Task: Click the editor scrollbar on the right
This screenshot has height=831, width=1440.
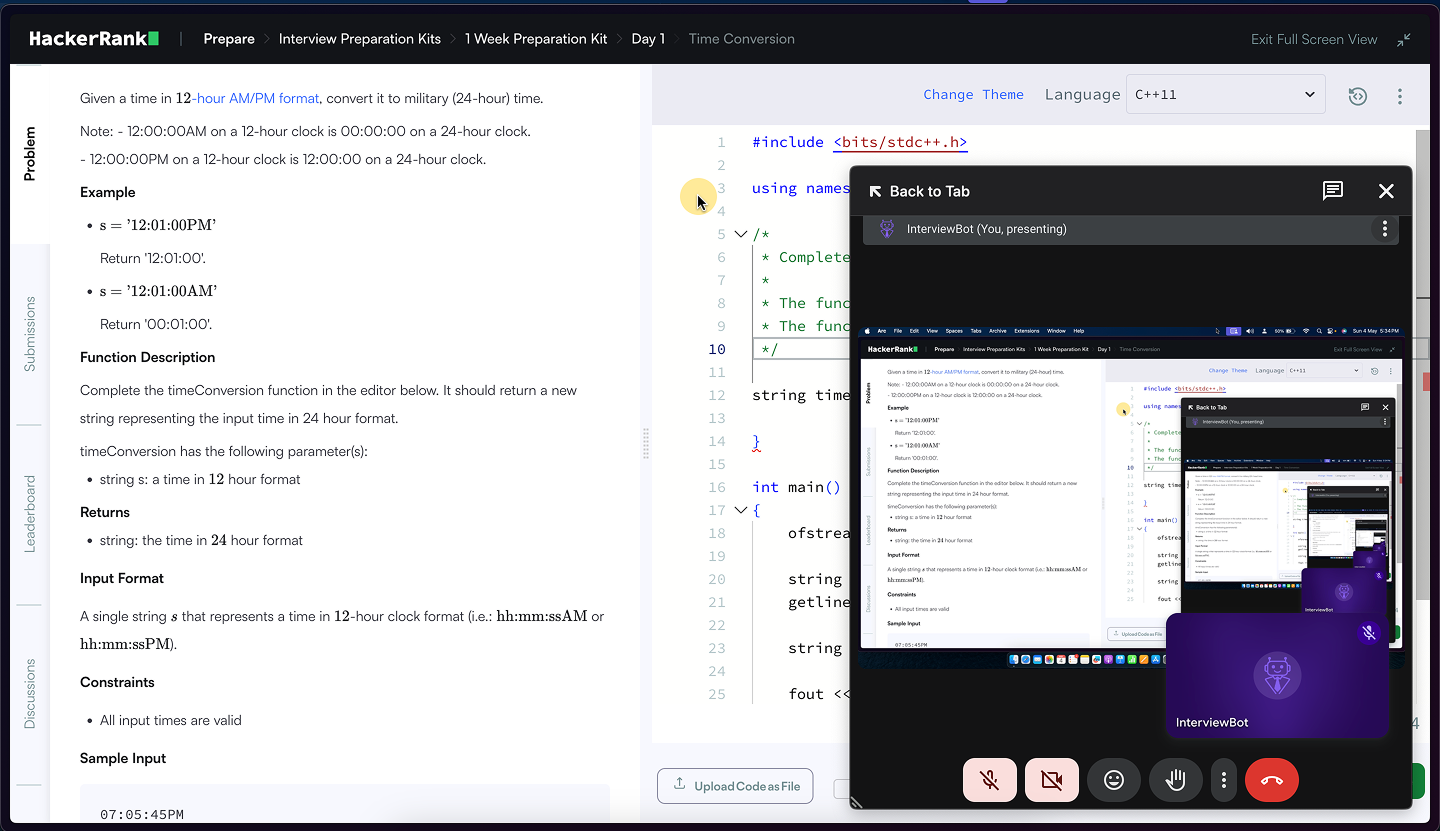Action: pos(1424,300)
